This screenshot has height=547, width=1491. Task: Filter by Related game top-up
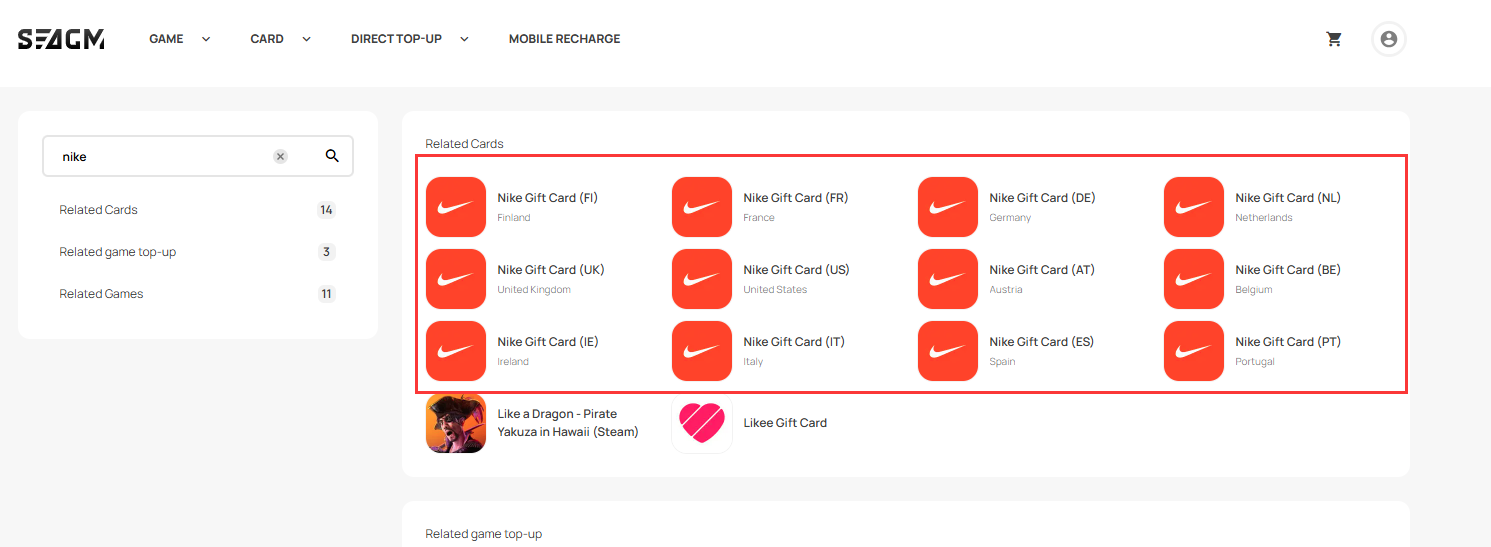point(117,252)
